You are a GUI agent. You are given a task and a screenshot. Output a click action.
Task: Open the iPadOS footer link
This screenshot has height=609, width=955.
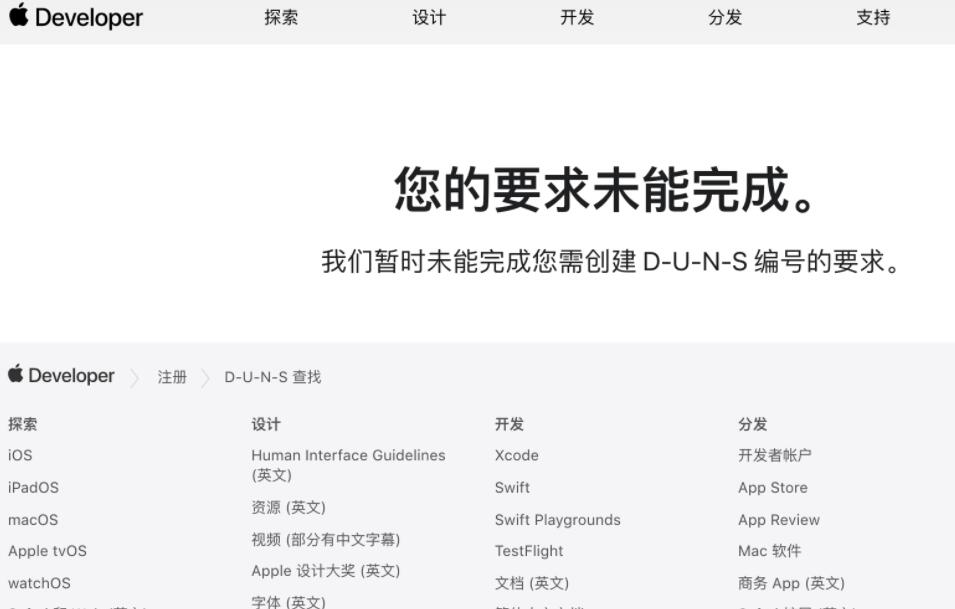33,487
